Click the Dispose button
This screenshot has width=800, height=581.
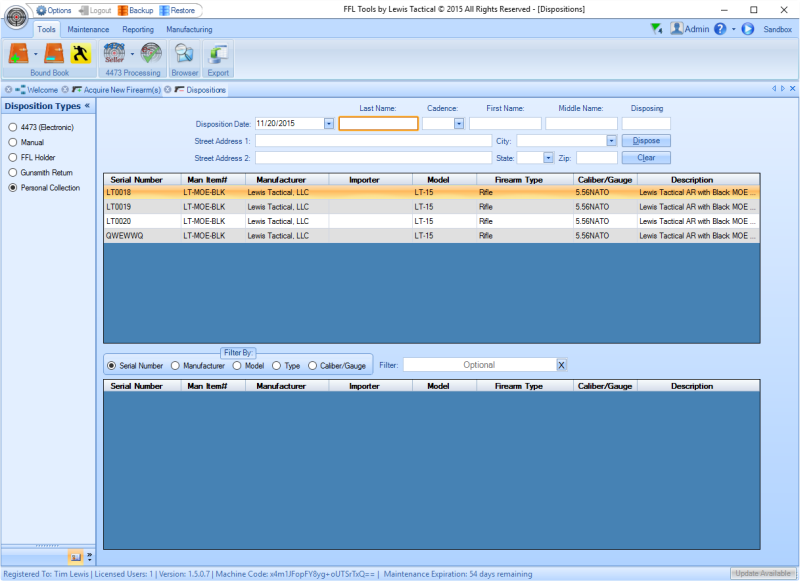pos(646,141)
